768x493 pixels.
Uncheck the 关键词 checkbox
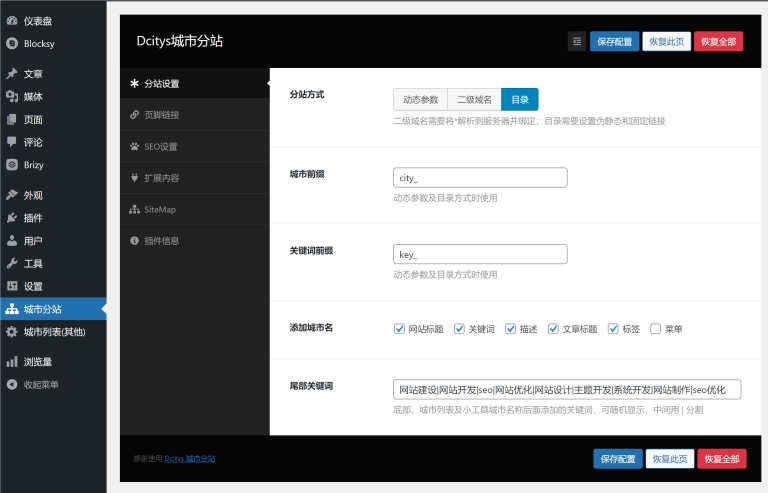pyautogui.click(x=460, y=329)
